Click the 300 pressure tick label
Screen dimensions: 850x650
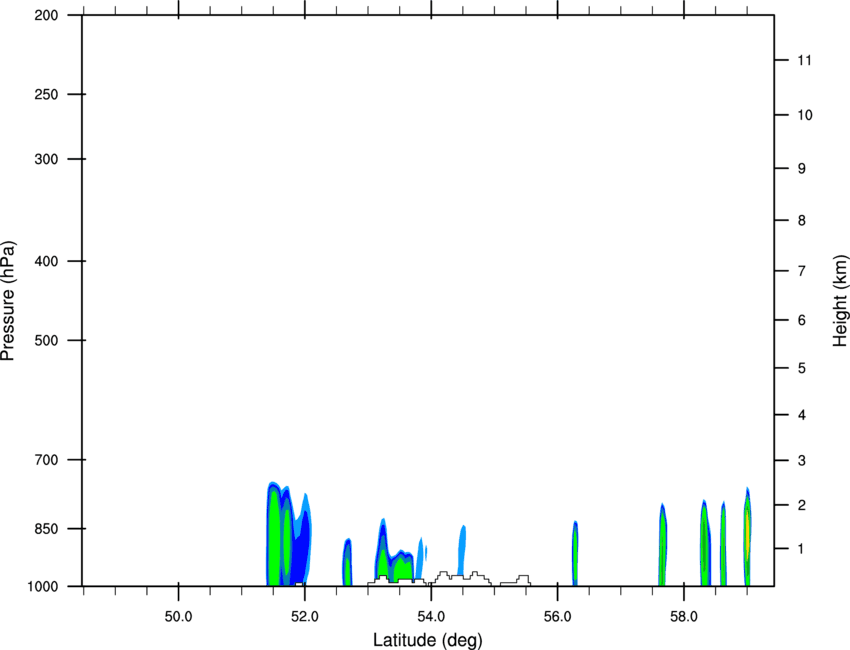46,159
